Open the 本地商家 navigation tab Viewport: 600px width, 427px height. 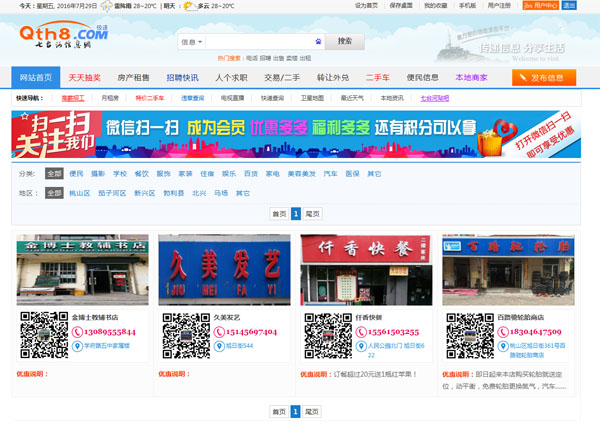tap(472, 77)
